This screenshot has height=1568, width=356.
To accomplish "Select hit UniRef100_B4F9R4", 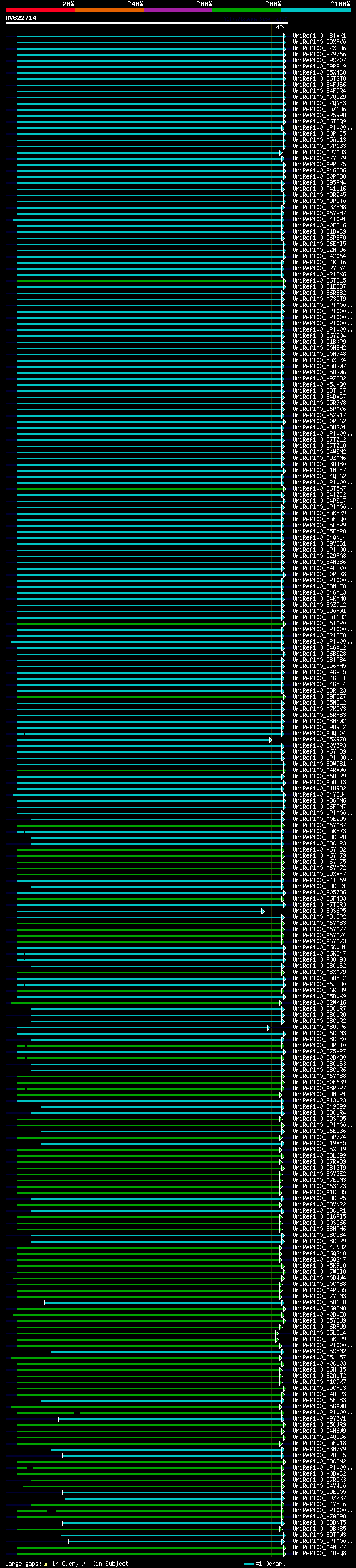I will [319, 91].
